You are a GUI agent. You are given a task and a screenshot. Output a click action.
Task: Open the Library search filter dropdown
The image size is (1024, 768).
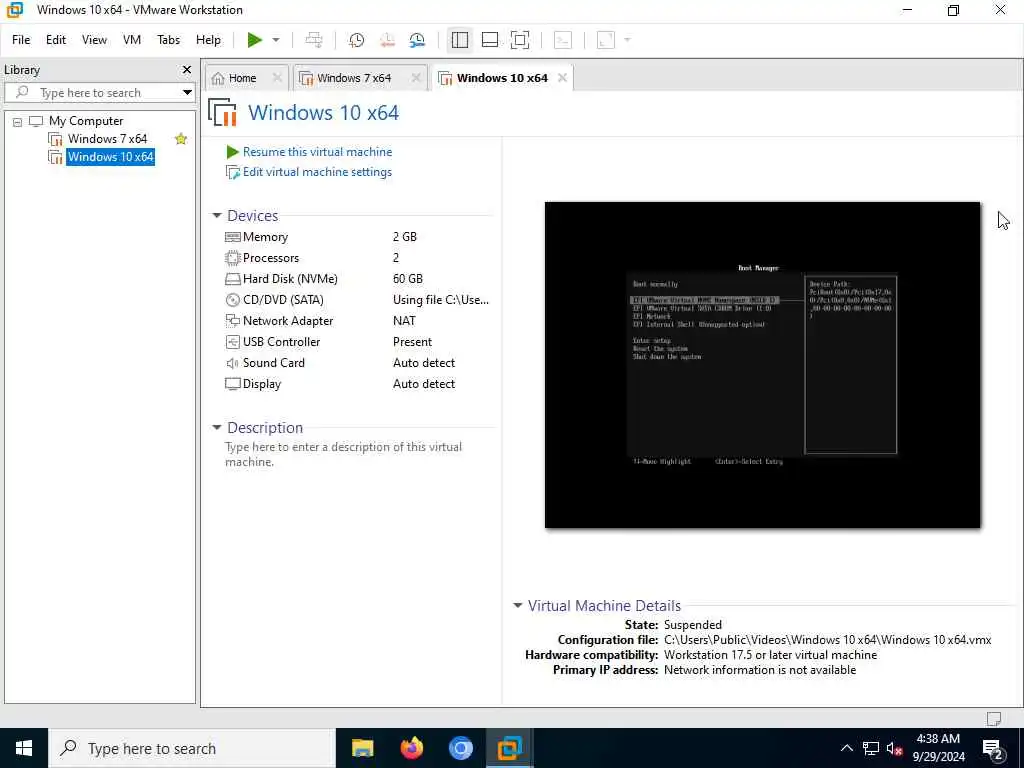(x=187, y=93)
